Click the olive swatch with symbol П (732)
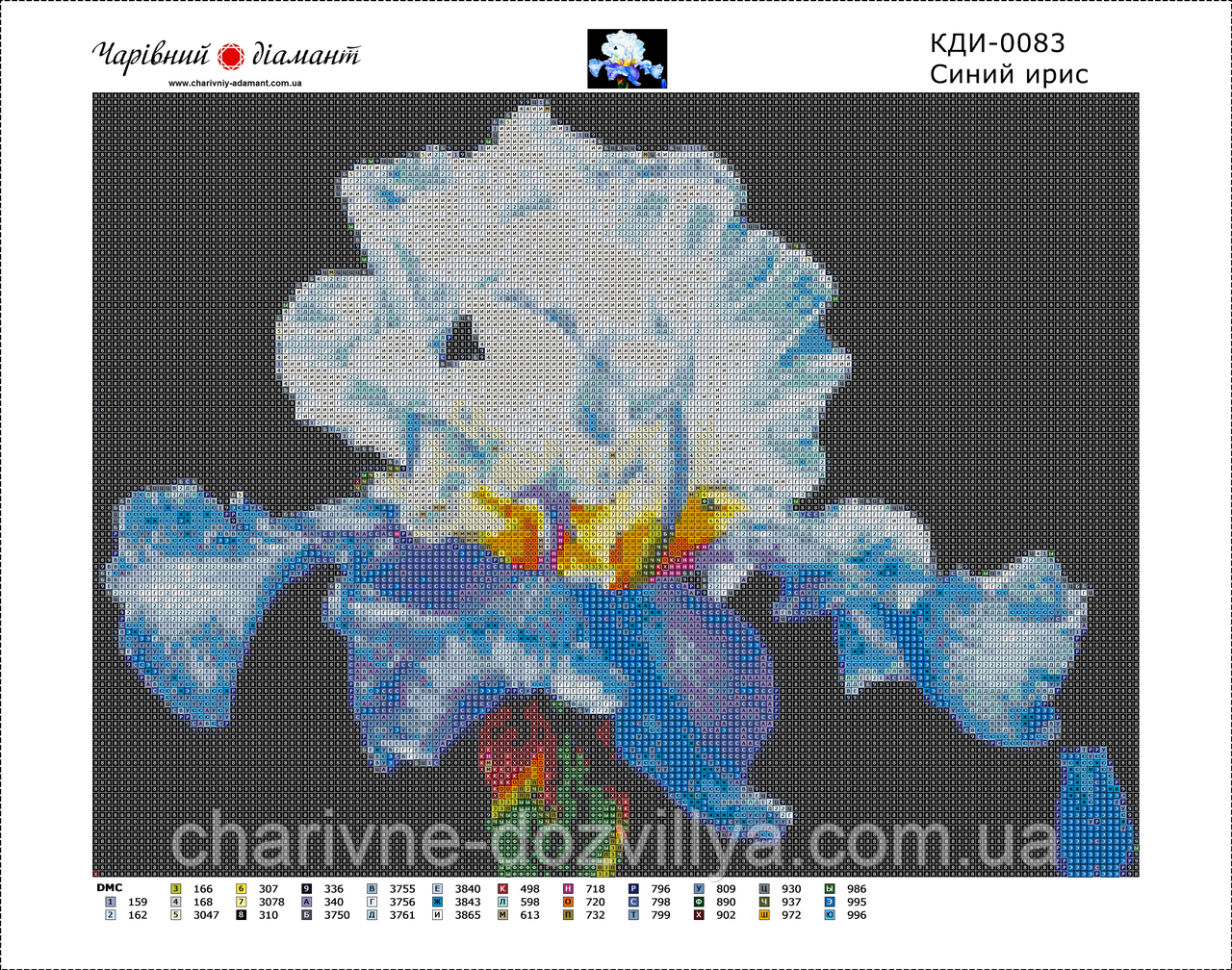Viewport: 1232px width, 970px height. (x=569, y=916)
